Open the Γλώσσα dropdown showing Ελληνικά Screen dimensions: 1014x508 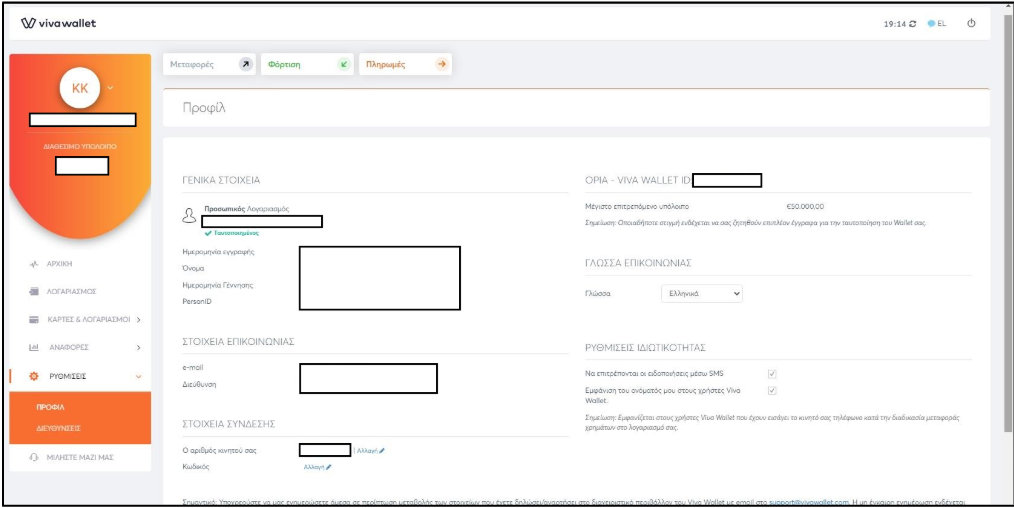click(702, 294)
